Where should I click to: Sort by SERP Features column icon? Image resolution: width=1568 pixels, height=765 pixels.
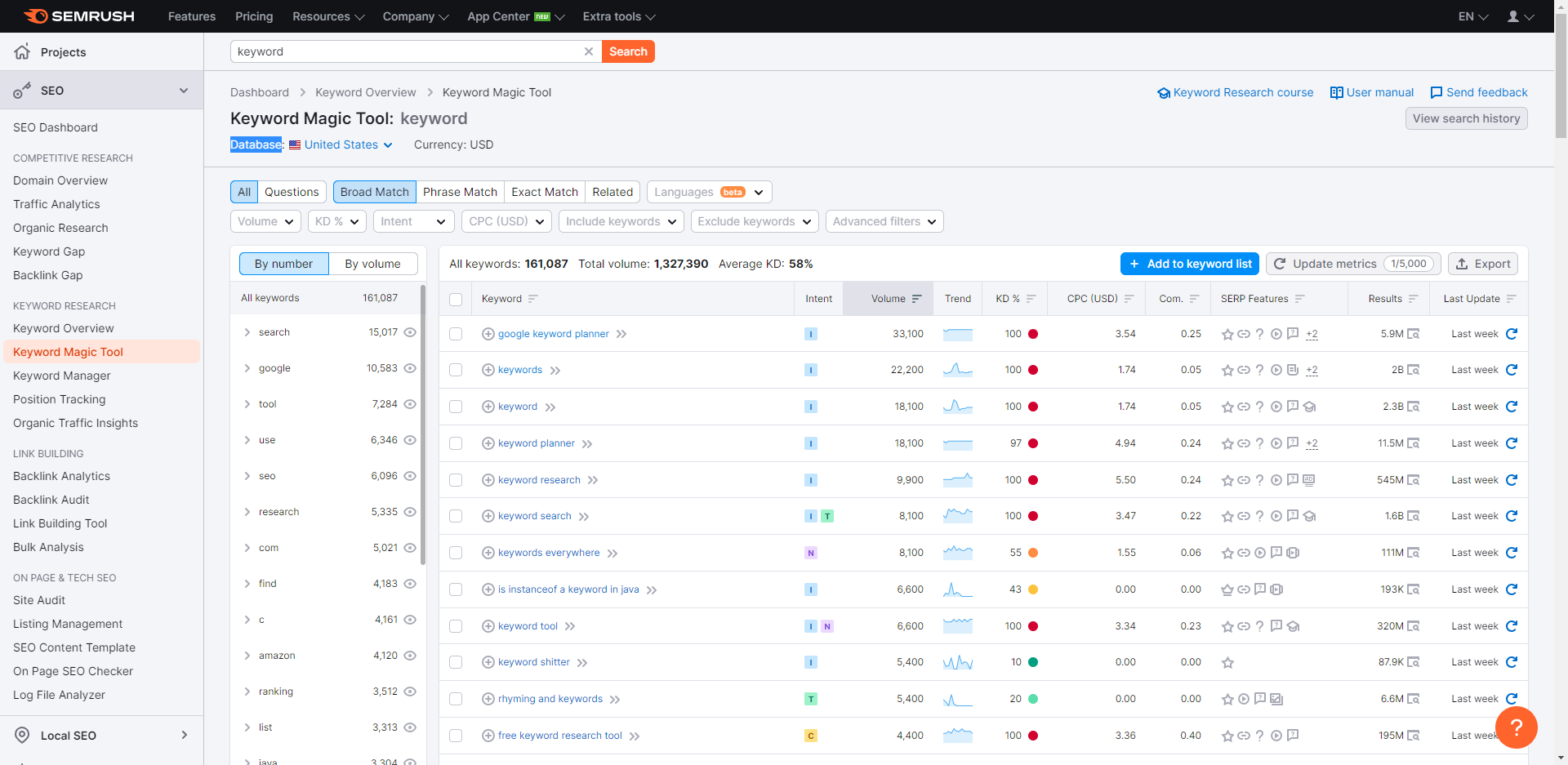click(1299, 299)
